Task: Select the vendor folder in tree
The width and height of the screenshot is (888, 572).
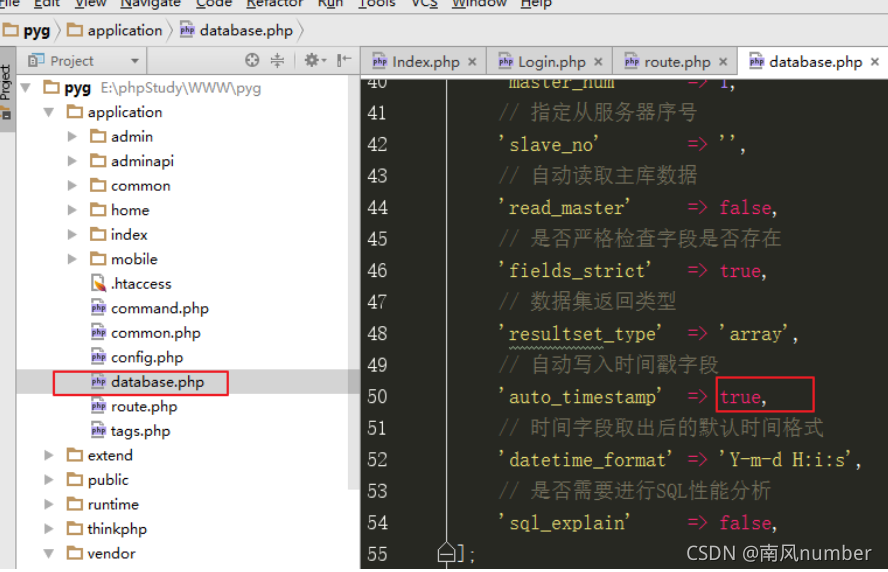Action: coord(101,553)
